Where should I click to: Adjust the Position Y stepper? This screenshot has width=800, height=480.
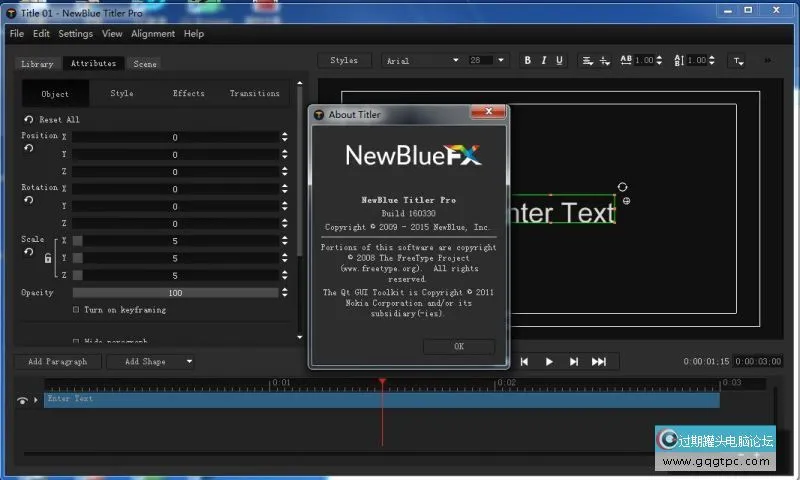[x=285, y=154]
